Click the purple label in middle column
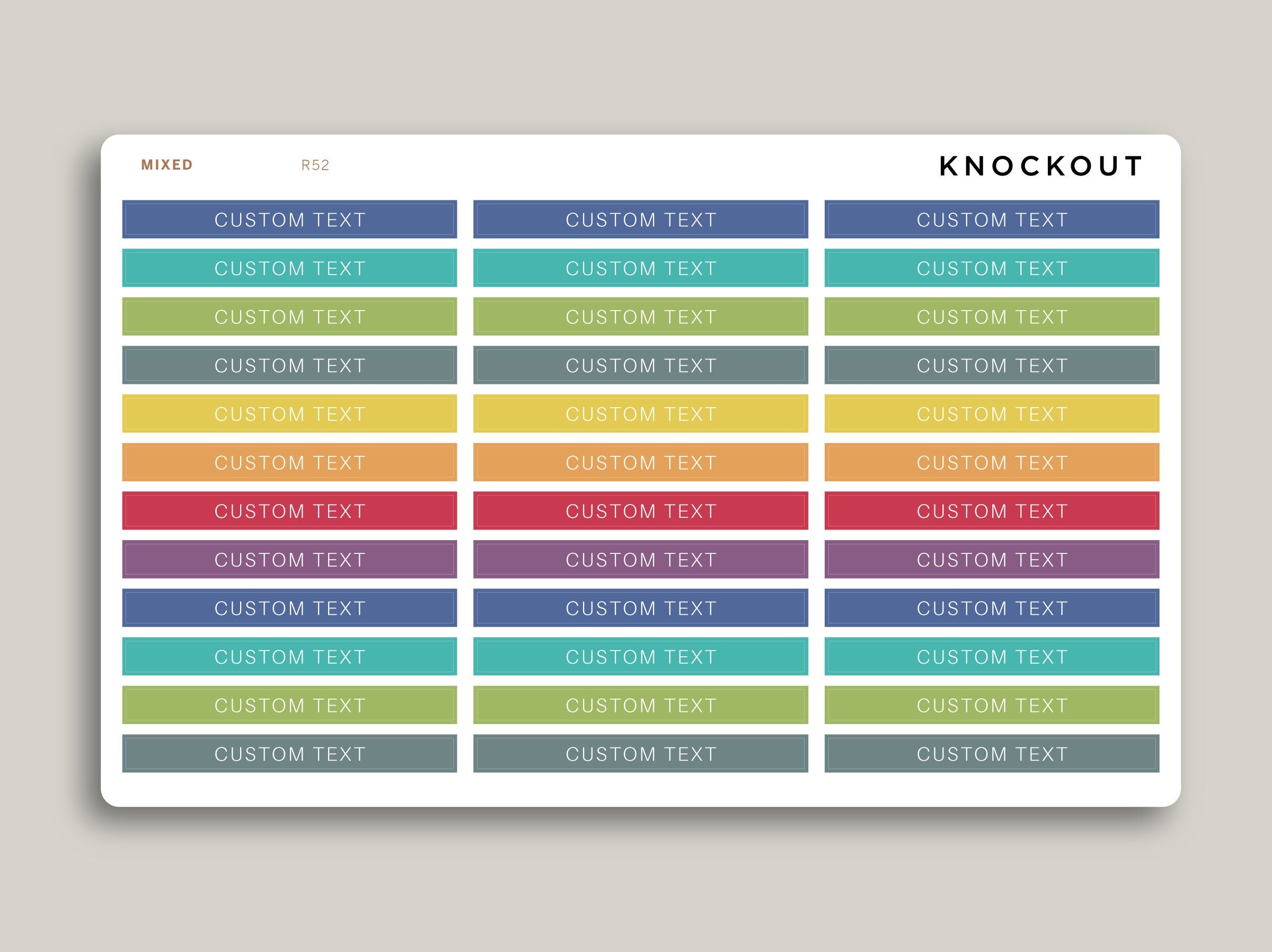1272x952 pixels. point(641,559)
